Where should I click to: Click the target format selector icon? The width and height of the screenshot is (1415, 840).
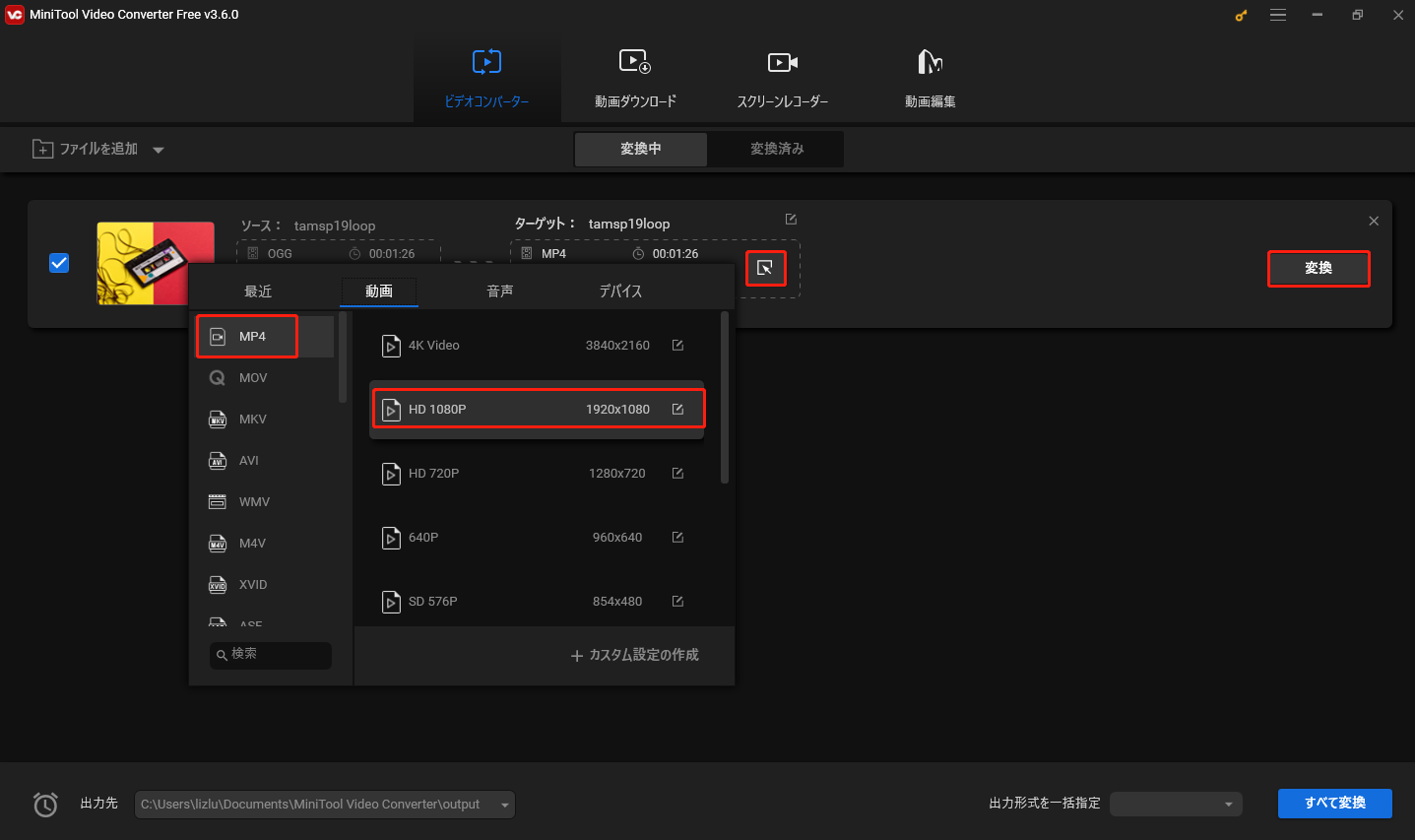click(x=765, y=268)
